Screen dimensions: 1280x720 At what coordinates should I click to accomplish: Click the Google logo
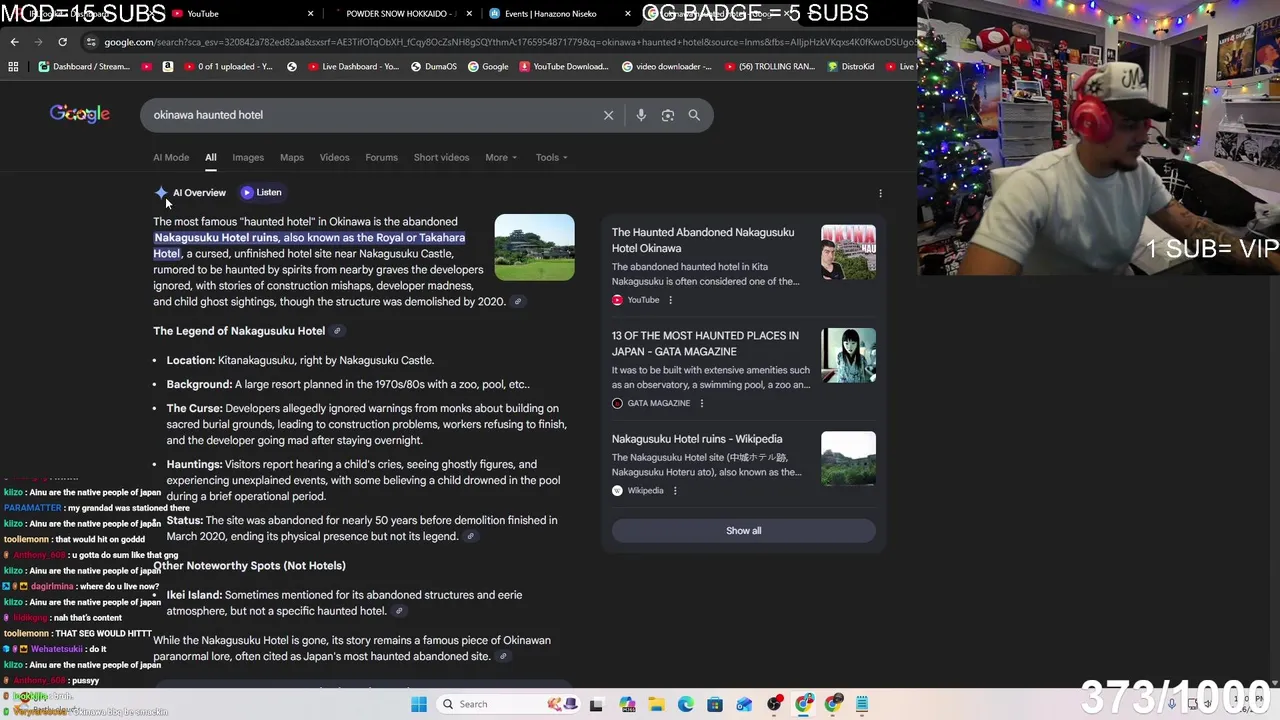point(80,114)
